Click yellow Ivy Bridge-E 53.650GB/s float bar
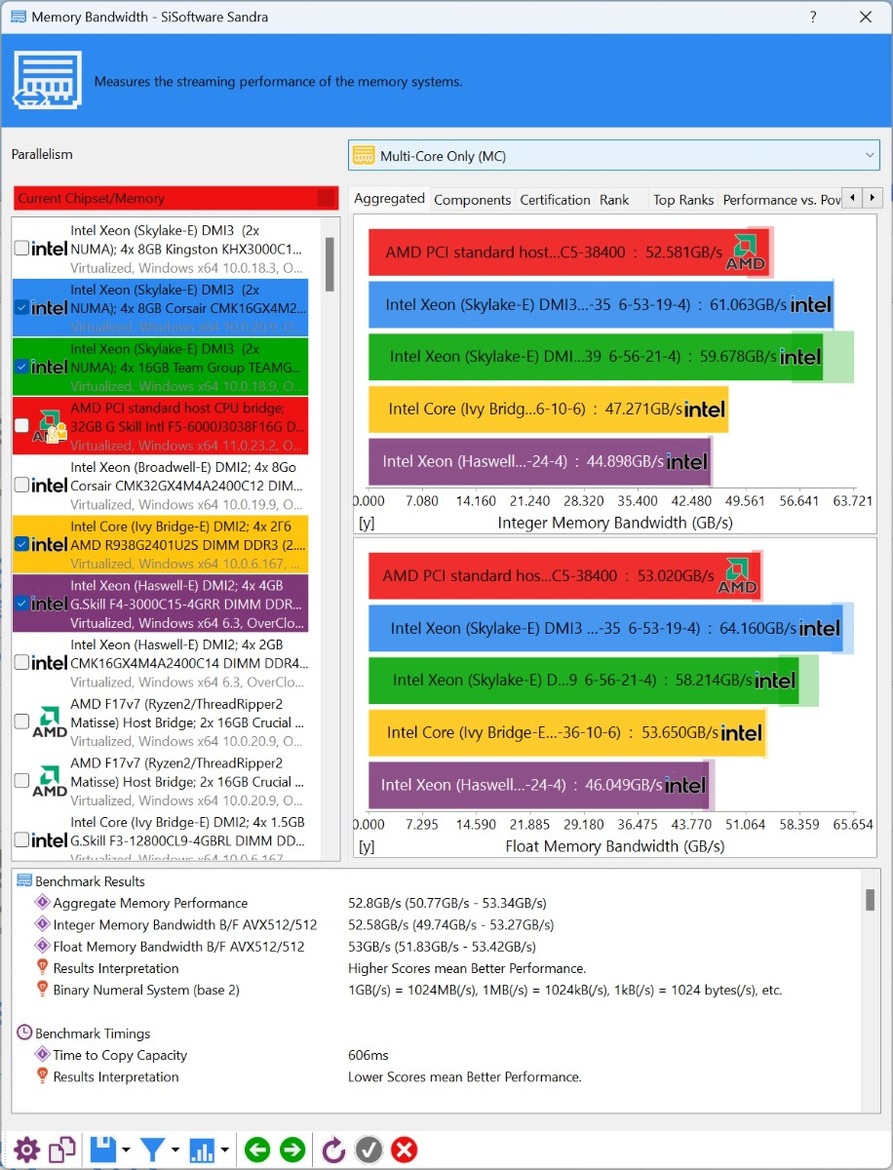This screenshot has height=1170, width=893. (567, 732)
